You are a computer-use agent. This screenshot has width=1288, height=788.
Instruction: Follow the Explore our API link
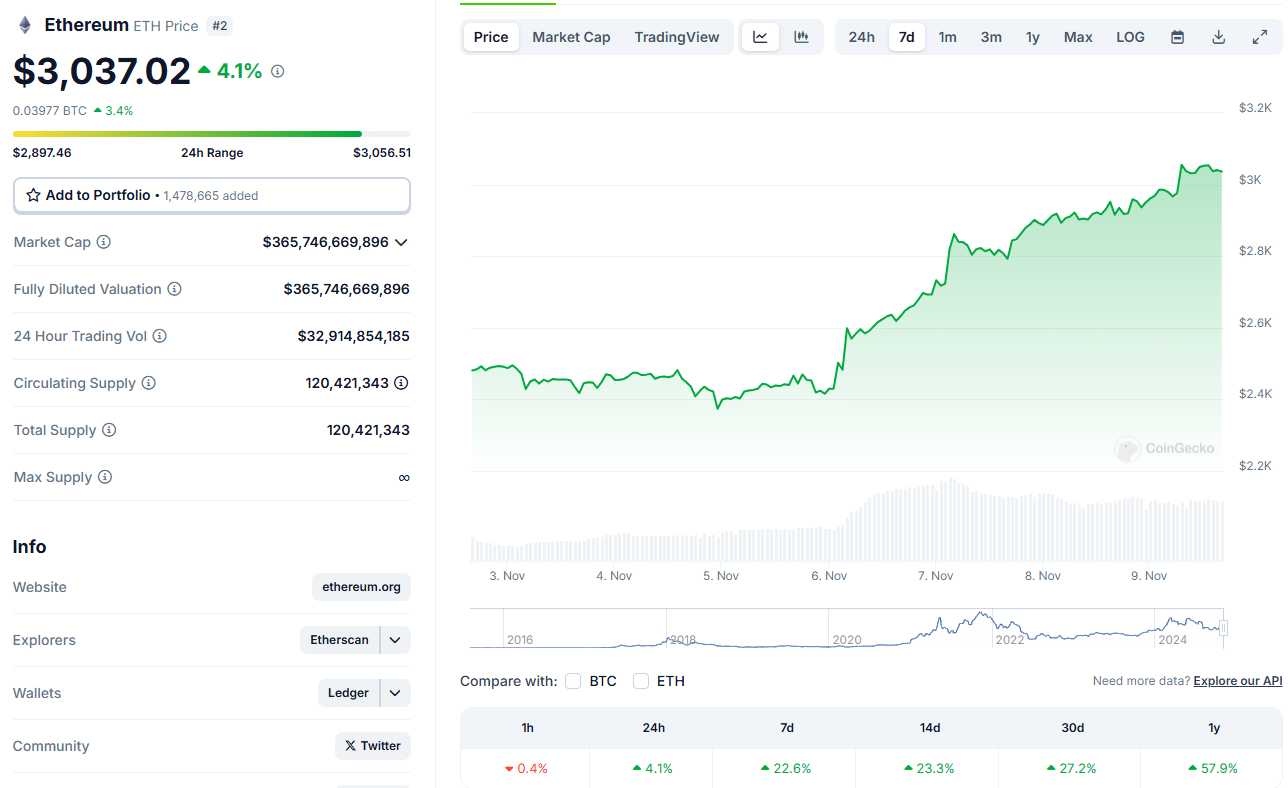[x=1238, y=681]
